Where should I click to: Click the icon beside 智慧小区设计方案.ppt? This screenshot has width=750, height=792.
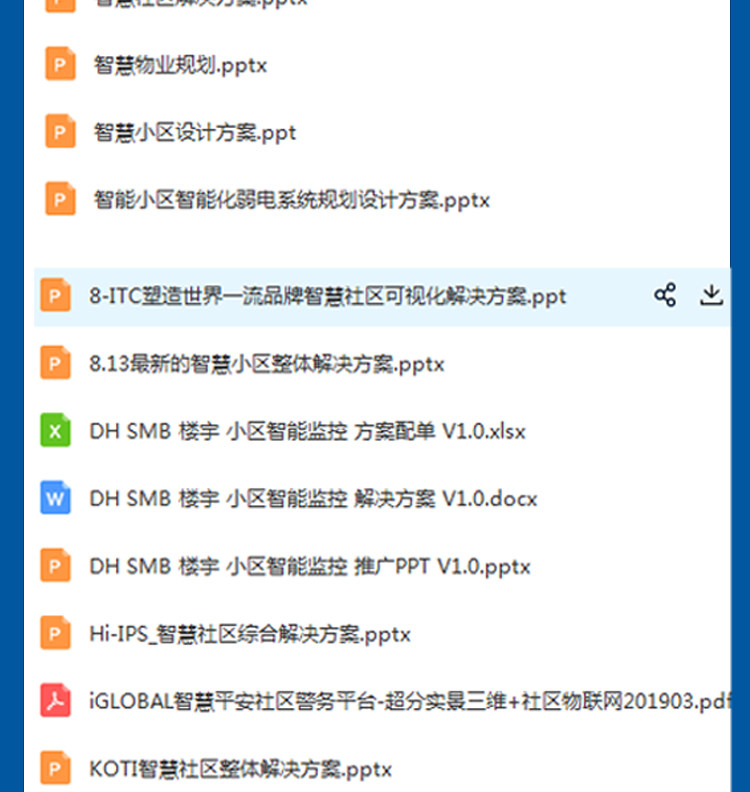61,131
